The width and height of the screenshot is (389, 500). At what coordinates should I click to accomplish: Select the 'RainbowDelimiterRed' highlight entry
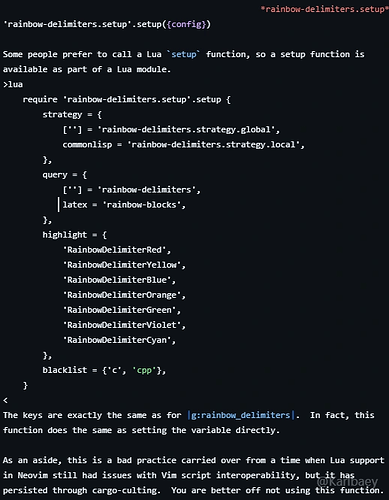tap(117, 250)
